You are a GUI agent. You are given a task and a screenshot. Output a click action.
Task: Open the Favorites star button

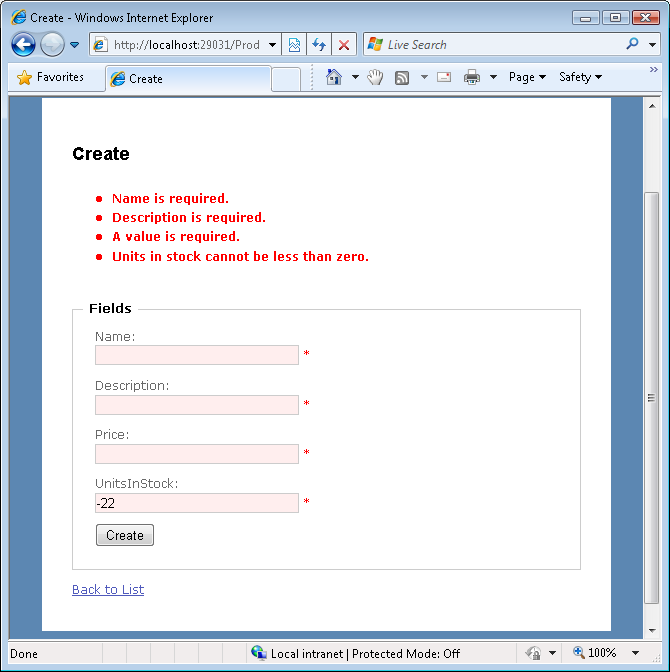[x=51, y=77]
